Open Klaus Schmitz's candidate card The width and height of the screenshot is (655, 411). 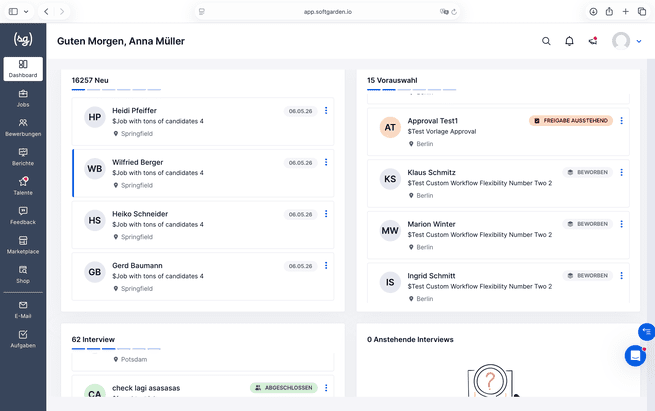[498, 183]
